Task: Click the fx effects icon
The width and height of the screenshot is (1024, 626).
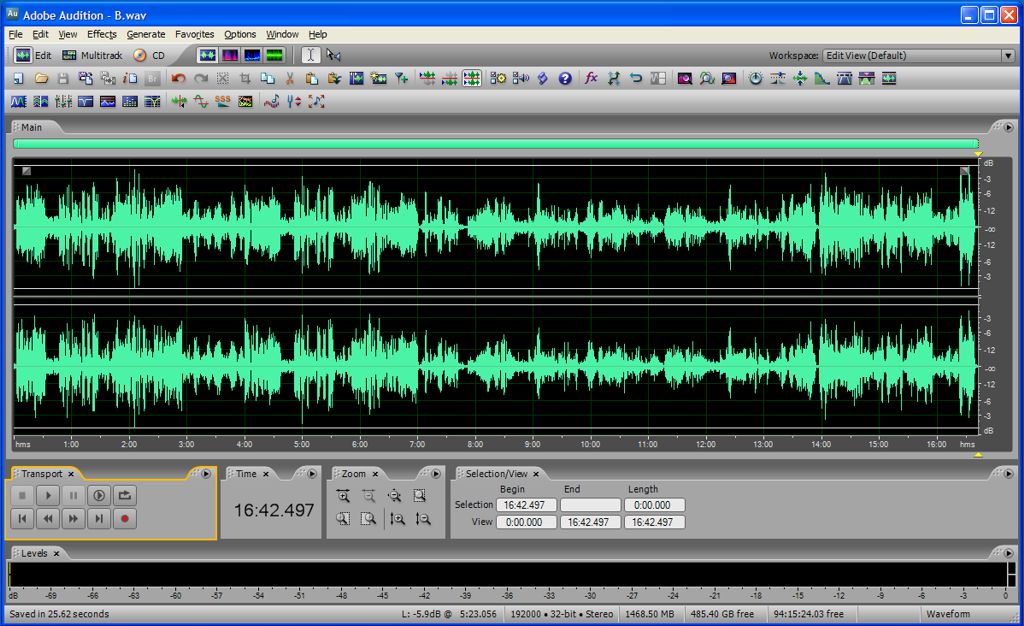Action: click(591, 78)
